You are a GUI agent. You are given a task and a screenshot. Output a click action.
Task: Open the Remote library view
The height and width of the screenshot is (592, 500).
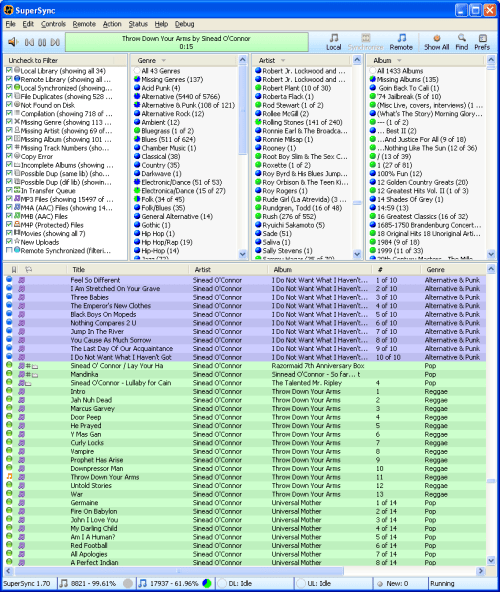401,42
